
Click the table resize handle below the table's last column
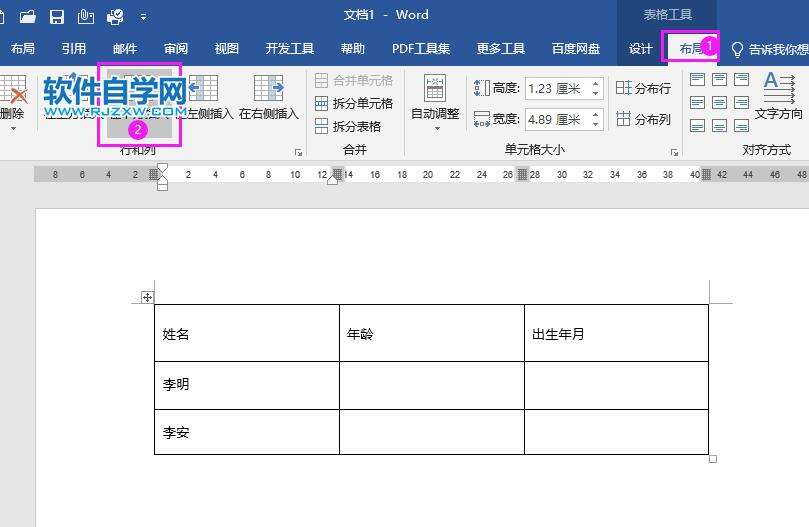[x=713, y=459]
